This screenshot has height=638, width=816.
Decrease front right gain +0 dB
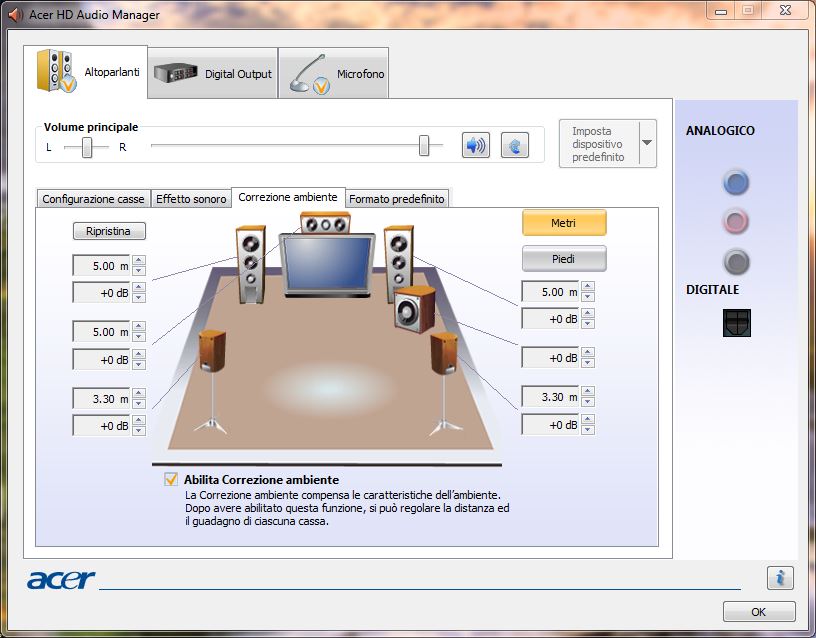point(588,324)
